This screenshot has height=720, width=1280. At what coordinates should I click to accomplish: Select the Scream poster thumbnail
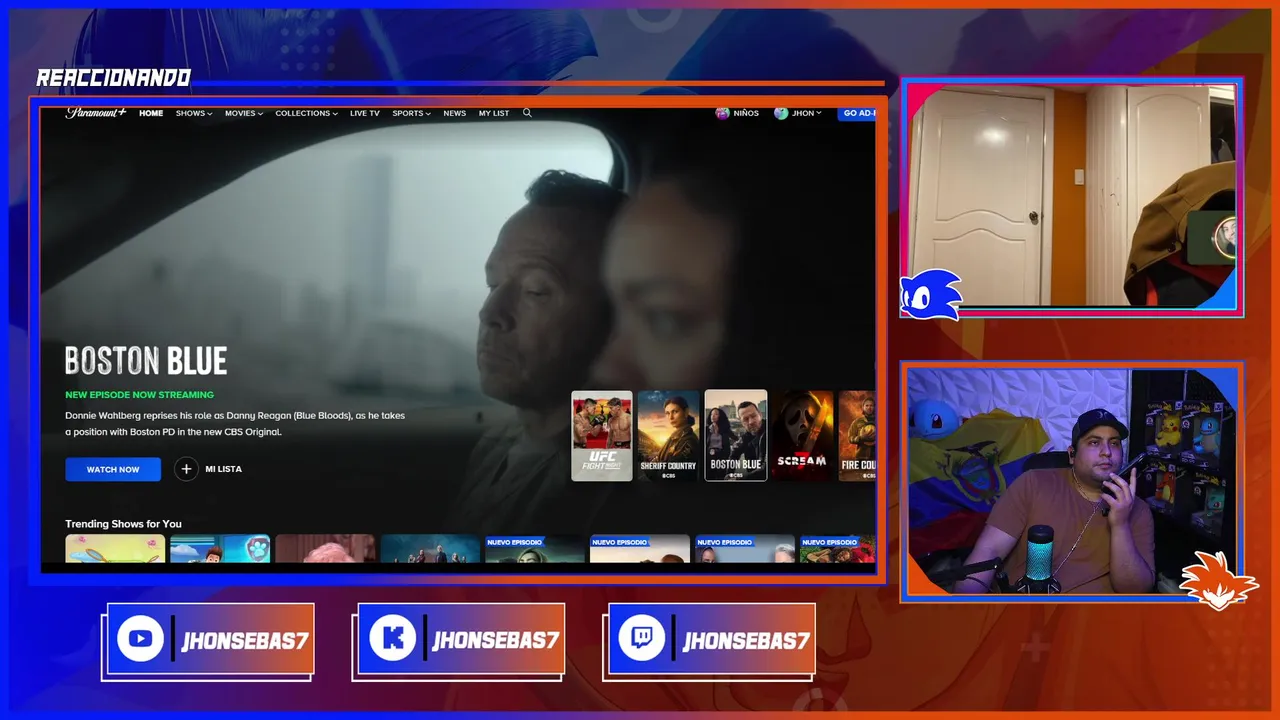click(x=803, y=436)
